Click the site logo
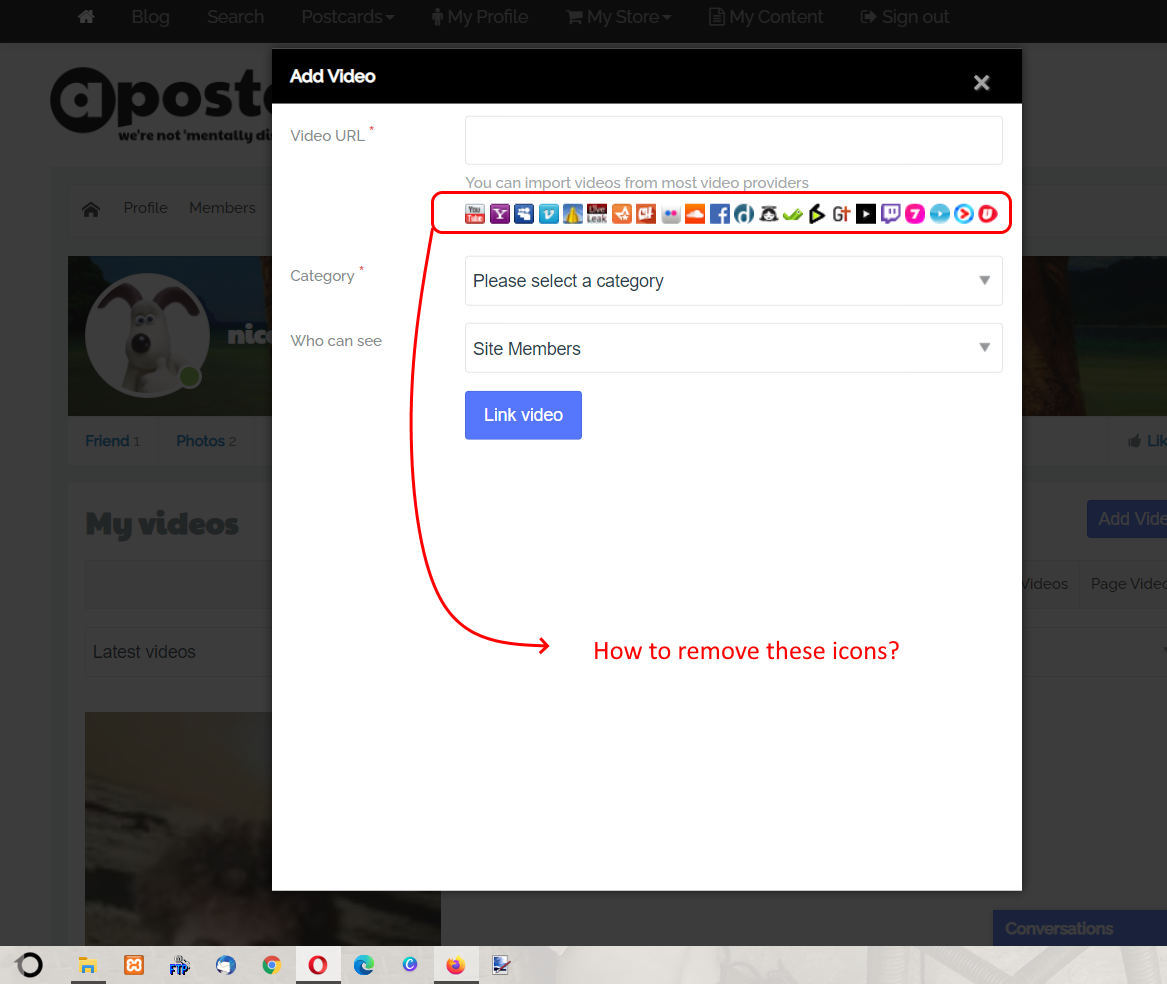 pos(161,104)
